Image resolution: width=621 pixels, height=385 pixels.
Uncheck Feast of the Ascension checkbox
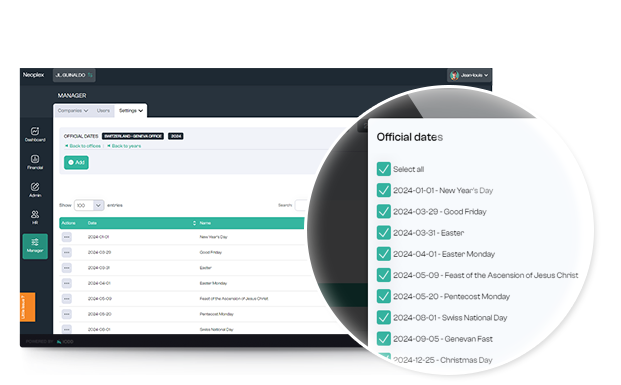[x=383, y=275]
